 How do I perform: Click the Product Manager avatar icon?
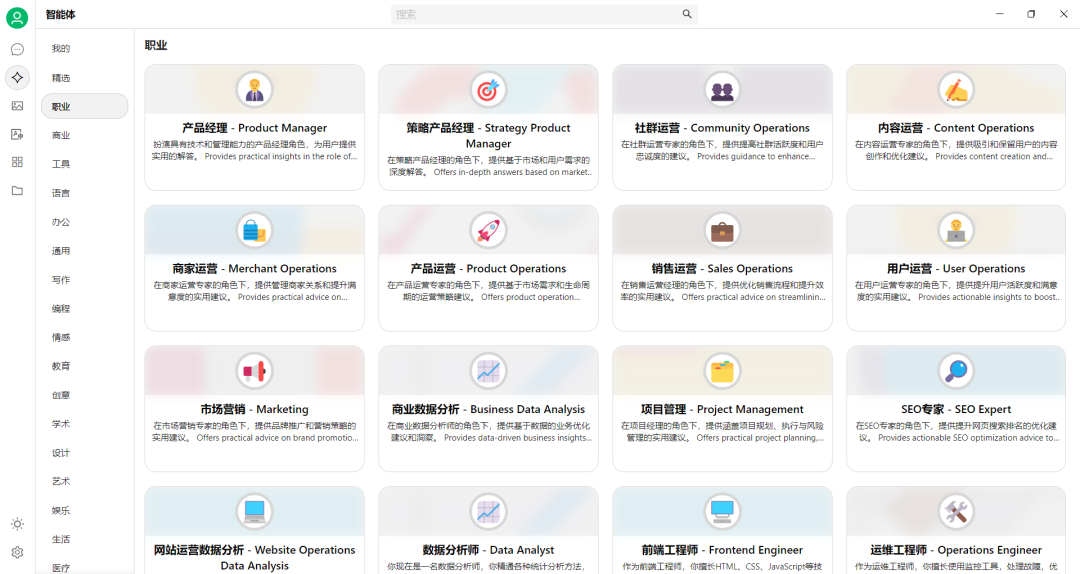click(254, 90)
